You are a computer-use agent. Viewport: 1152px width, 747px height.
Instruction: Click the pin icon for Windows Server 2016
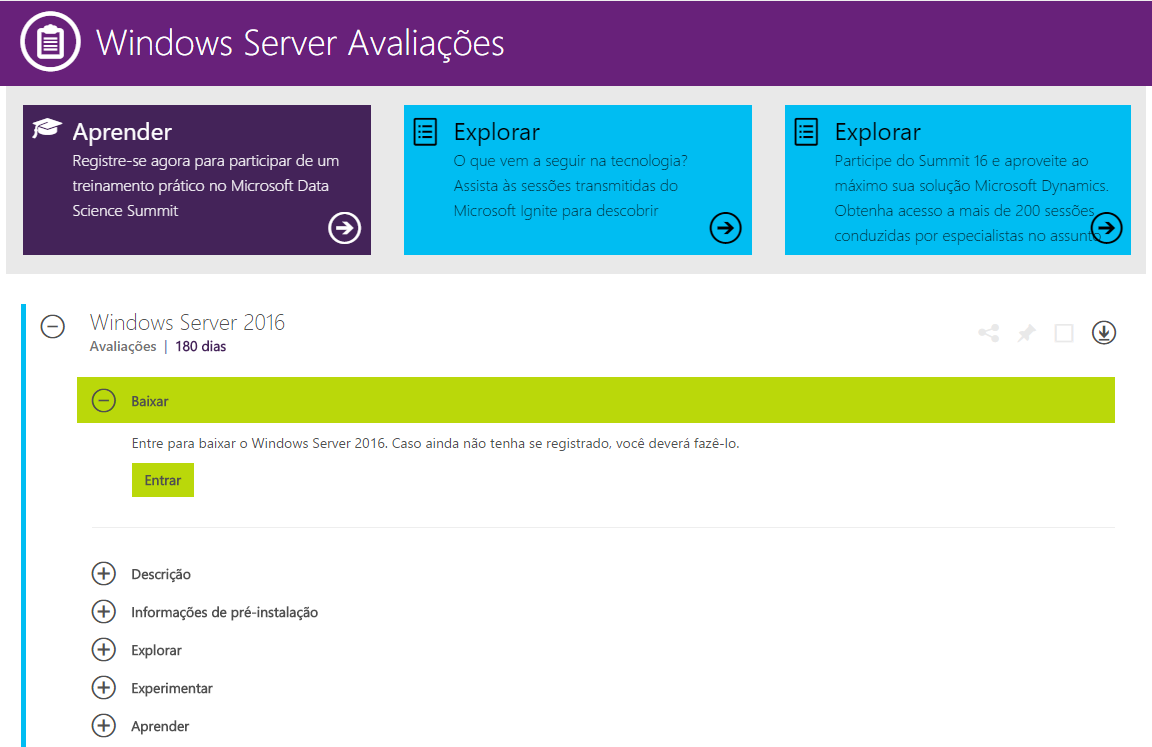pyautogui.click(x=1026, y=333)
